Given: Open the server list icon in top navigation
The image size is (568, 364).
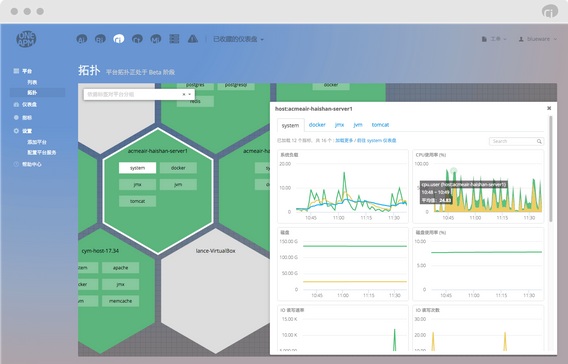Looking at the screenshot, I should (174, 39).
